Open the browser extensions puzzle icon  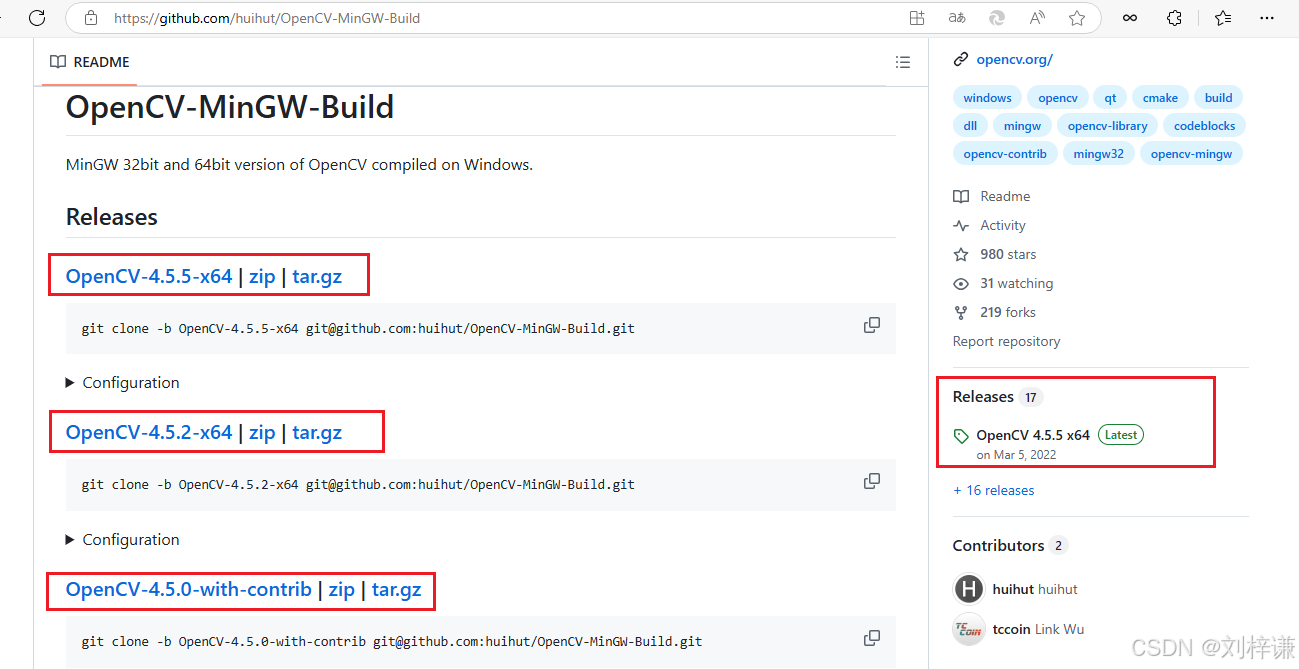1175,18
